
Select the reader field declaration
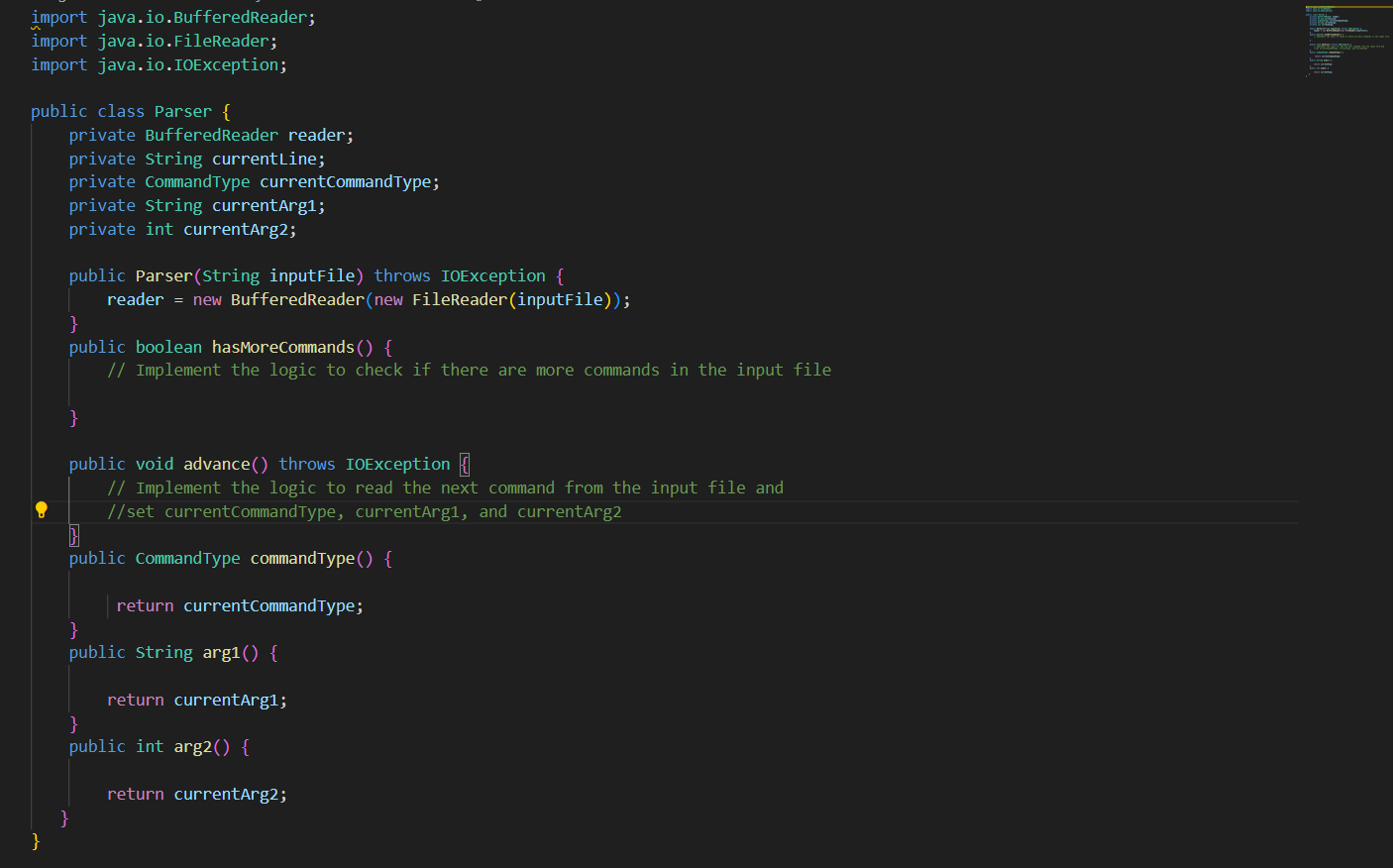pos(317,134)
